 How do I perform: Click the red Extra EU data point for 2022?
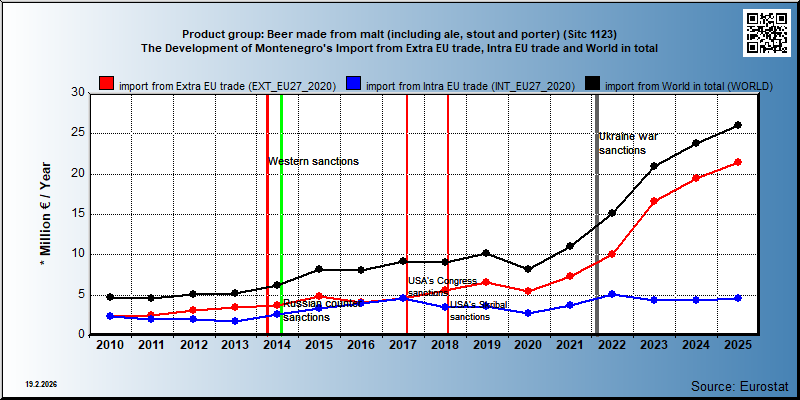[x=612, y=254]
